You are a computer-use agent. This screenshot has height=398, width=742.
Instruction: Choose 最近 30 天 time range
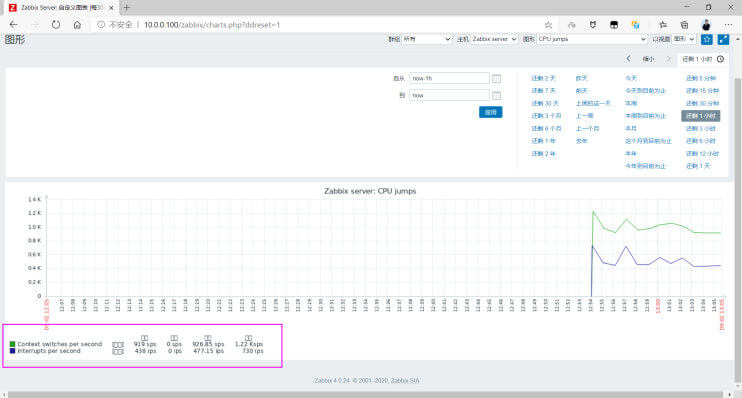[545, 103]
